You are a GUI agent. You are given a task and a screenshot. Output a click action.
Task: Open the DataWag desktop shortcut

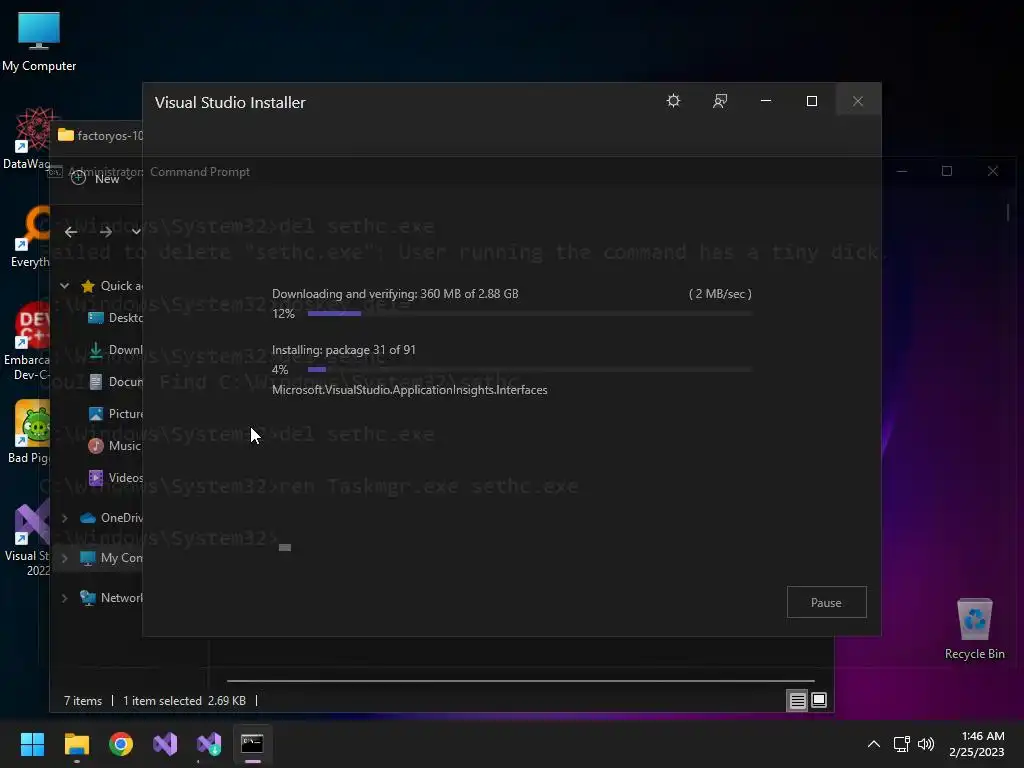(x=26, y=138)
